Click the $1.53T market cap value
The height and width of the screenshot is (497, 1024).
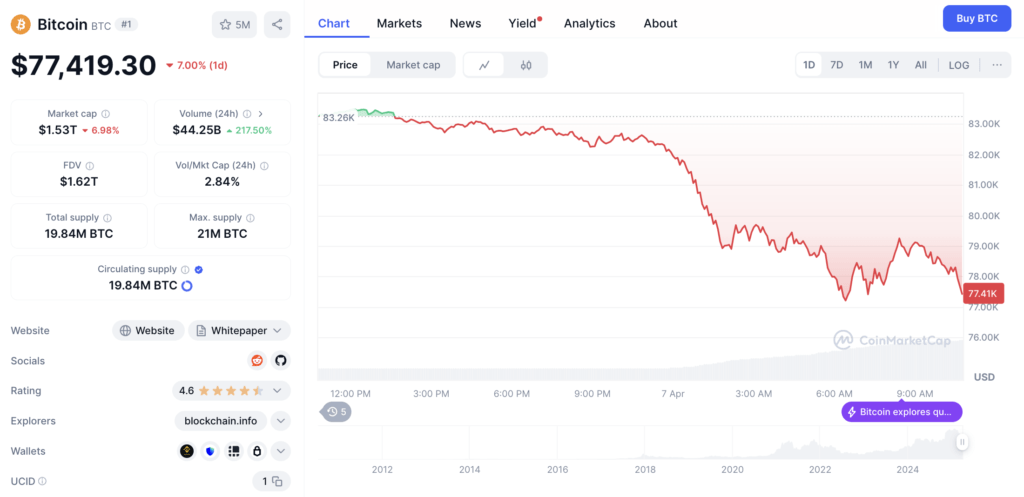pyautogui.click(x=57, y=130)
